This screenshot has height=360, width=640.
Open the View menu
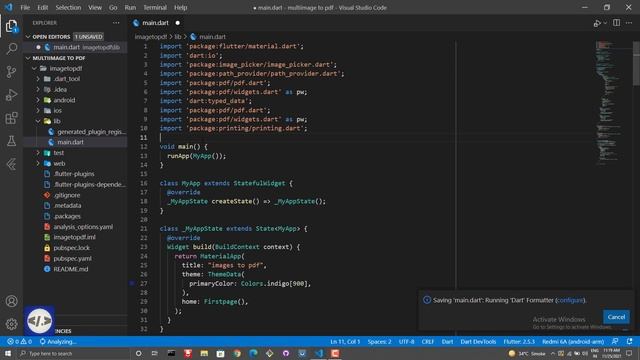click(95, 7)
